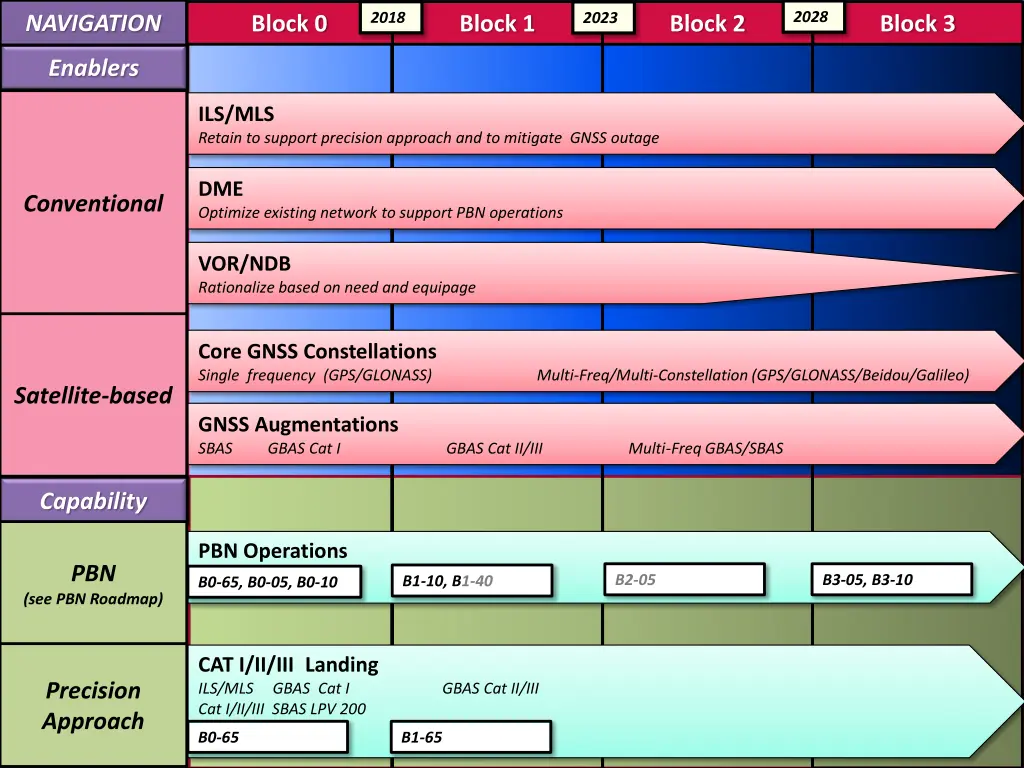
Task: Click the Conventional category label
Action: 93,203
